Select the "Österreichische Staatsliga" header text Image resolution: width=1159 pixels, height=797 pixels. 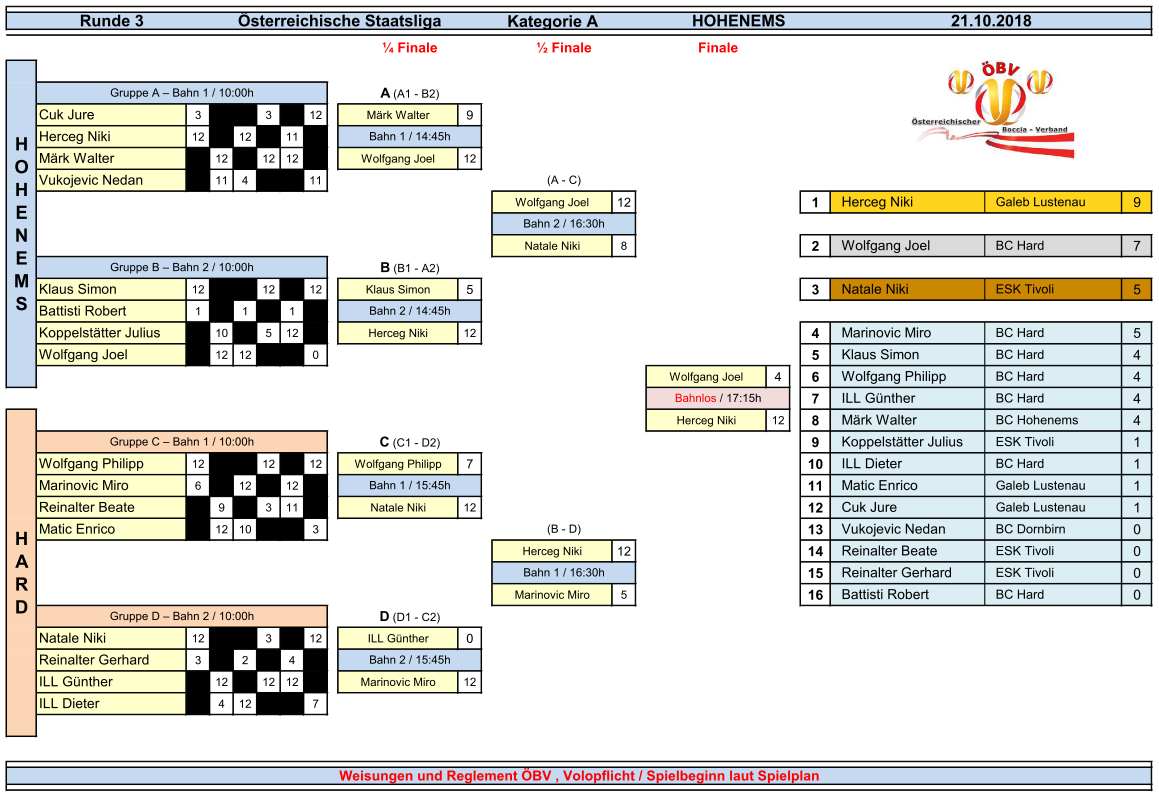tap(339, 21)
